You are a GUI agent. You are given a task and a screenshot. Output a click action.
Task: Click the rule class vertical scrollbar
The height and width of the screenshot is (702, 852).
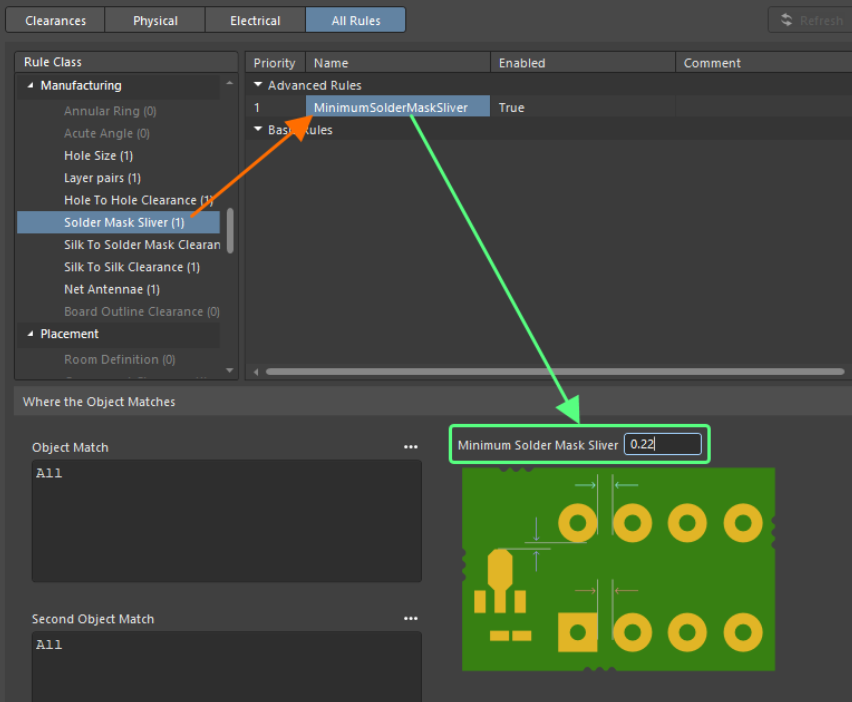231,230
